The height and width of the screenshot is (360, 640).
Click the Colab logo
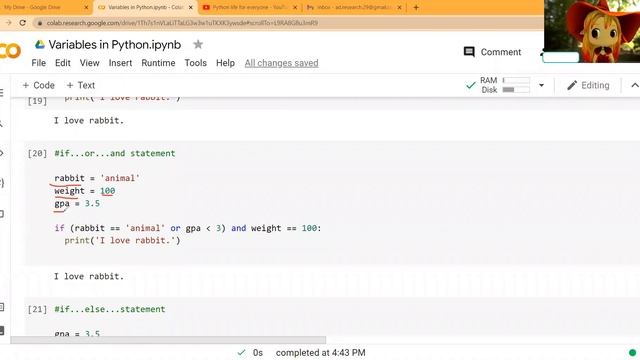pos(10,51)
